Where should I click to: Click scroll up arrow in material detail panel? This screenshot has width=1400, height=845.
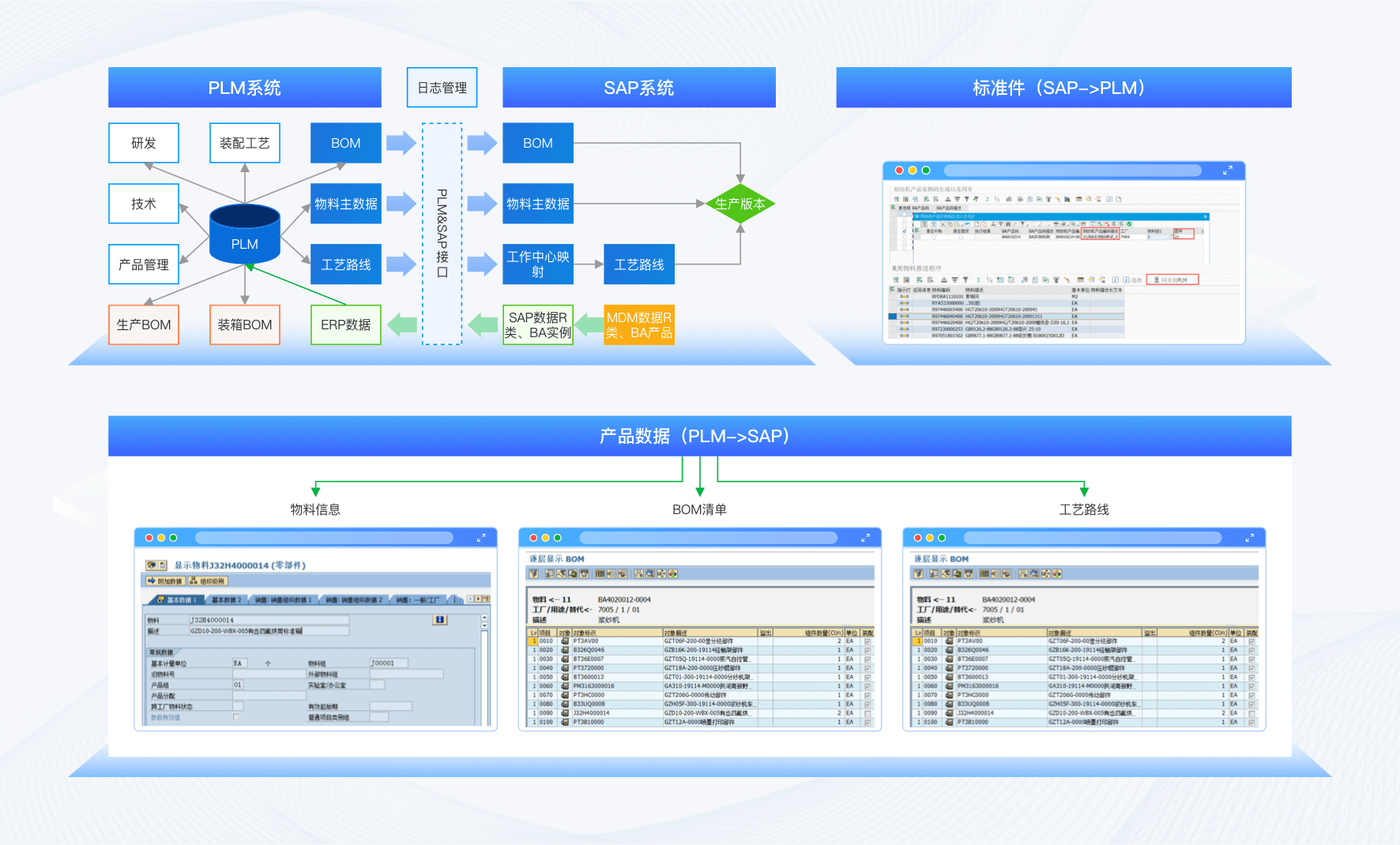484,617
